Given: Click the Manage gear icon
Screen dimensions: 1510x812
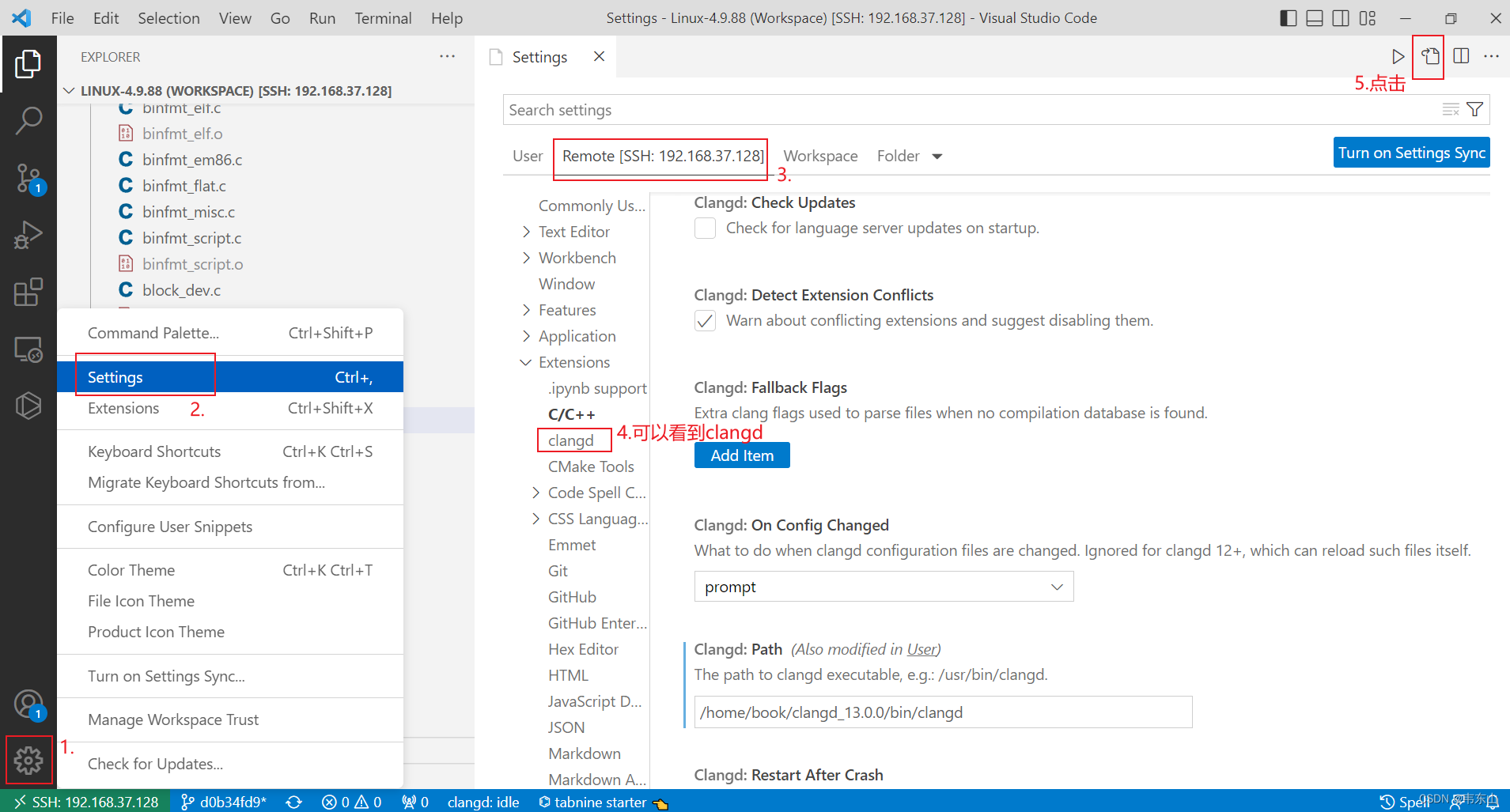Looking at the screenshot, I should point(28,761).
